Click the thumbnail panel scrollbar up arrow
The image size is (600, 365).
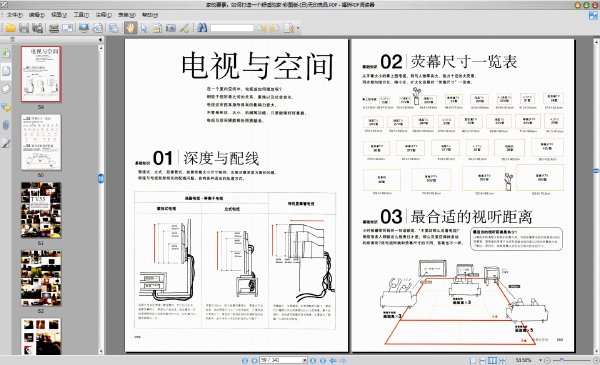pyautogui.click(x=101, y=48)
